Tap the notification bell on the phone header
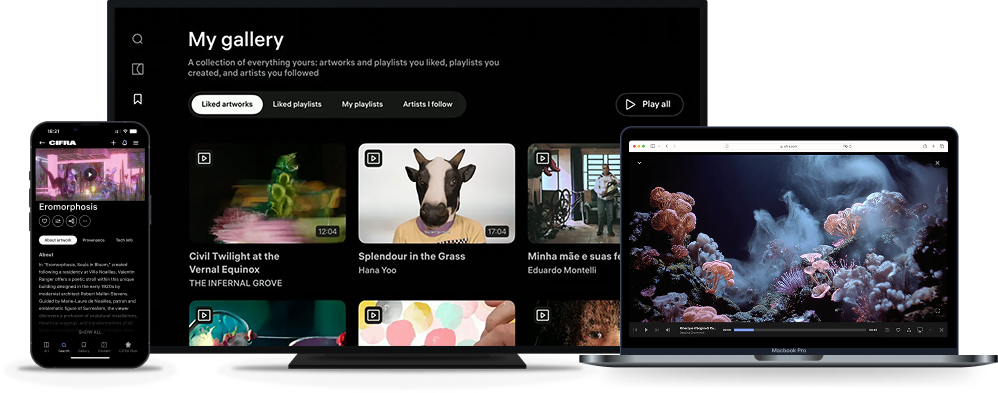 (x=125, y=143)
